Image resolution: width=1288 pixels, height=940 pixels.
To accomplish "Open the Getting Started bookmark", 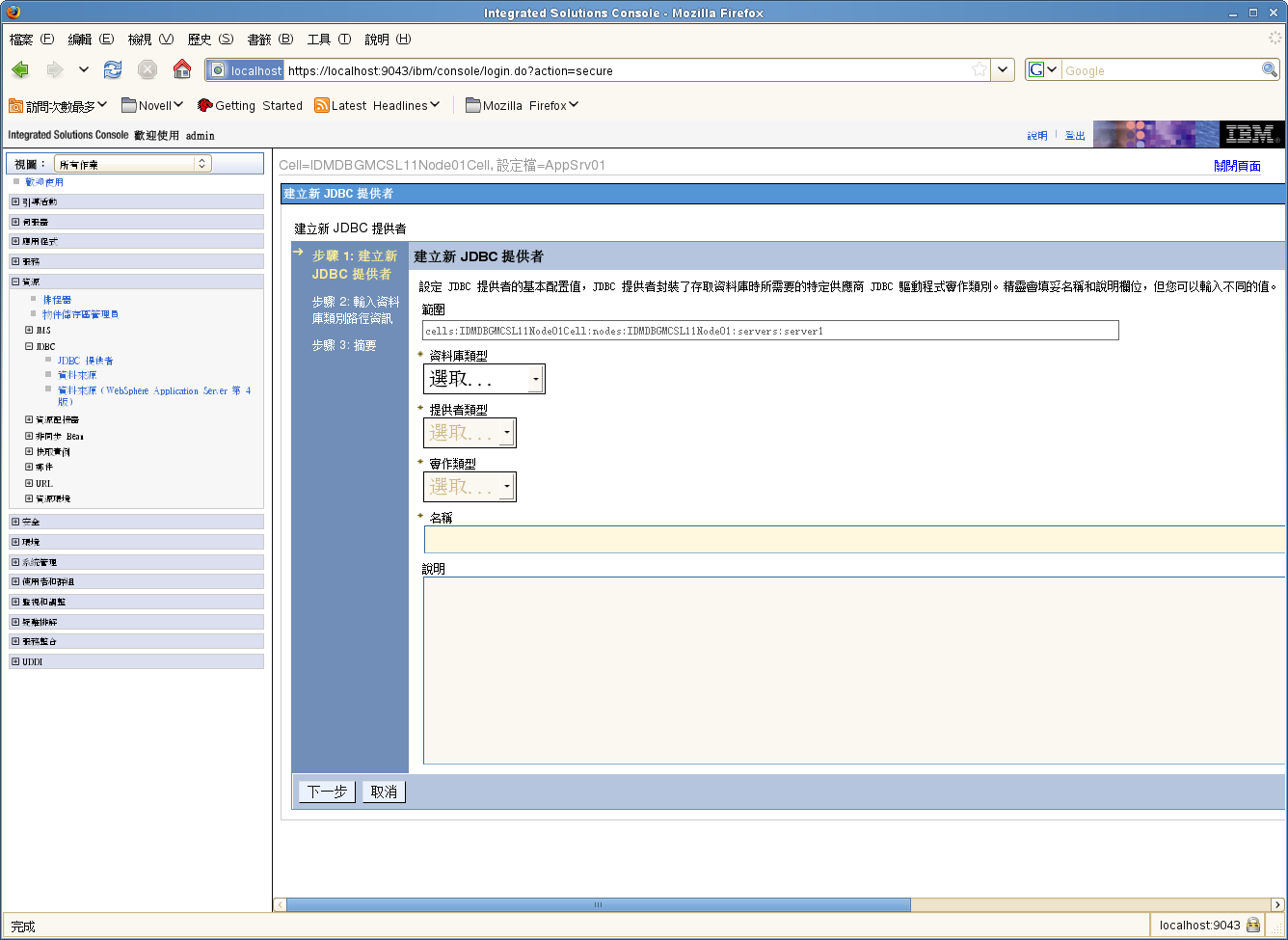I will coord(250,105).
